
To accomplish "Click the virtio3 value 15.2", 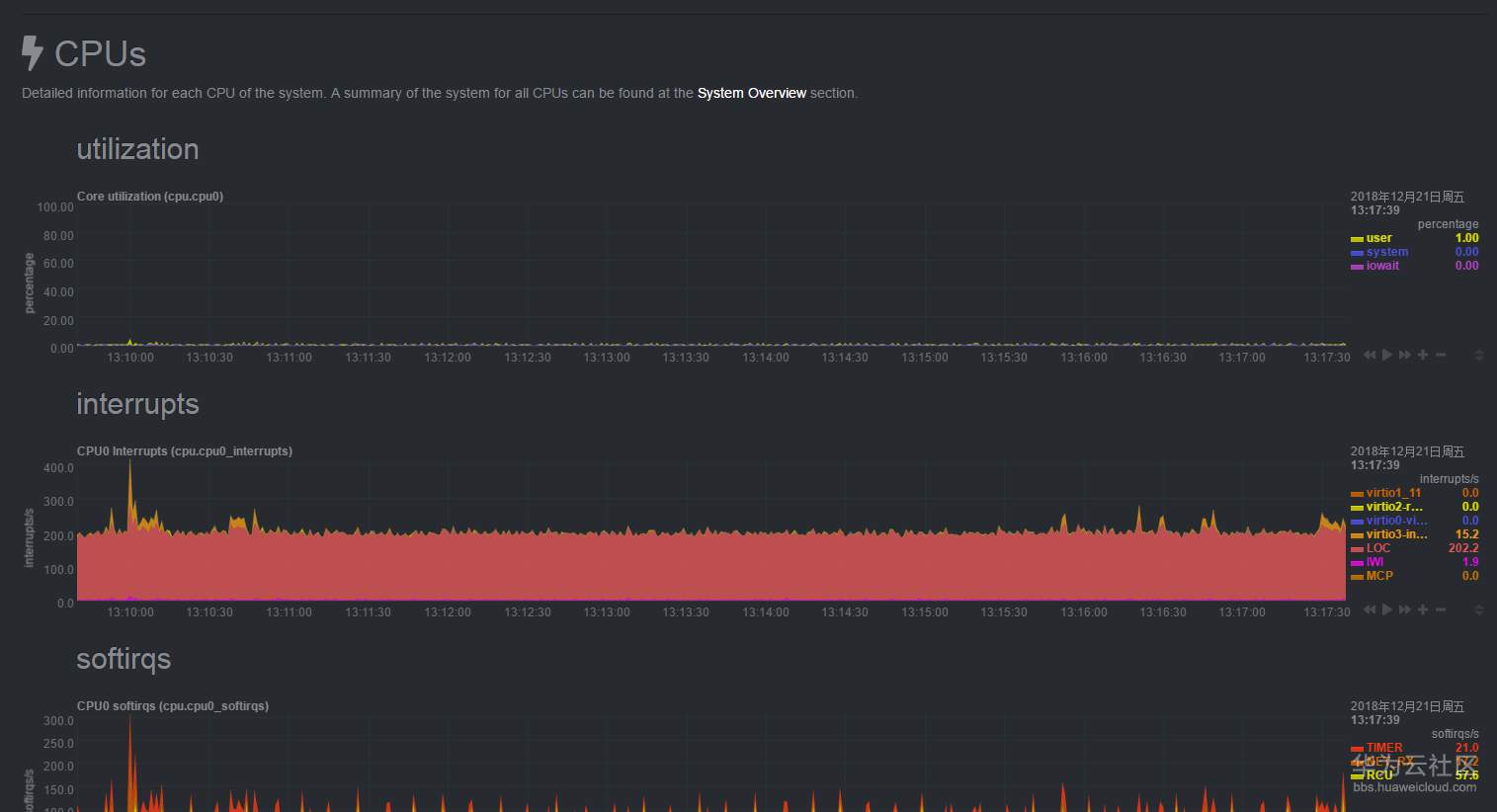I will tap(1467, 534).
